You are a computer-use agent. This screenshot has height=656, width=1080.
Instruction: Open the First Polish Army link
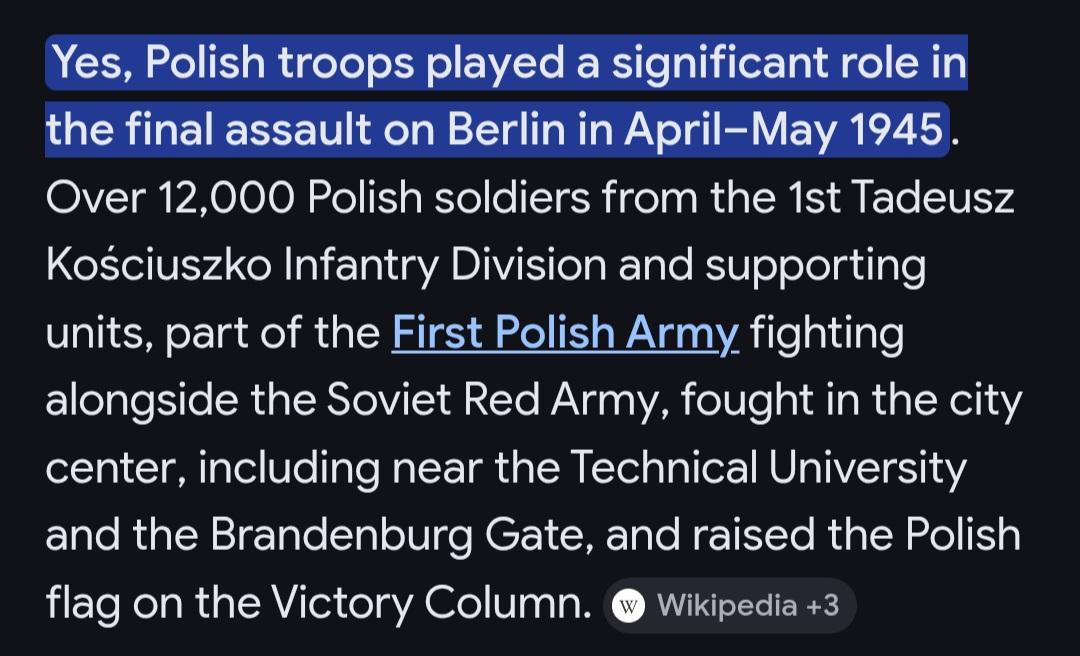pos(565,333)
